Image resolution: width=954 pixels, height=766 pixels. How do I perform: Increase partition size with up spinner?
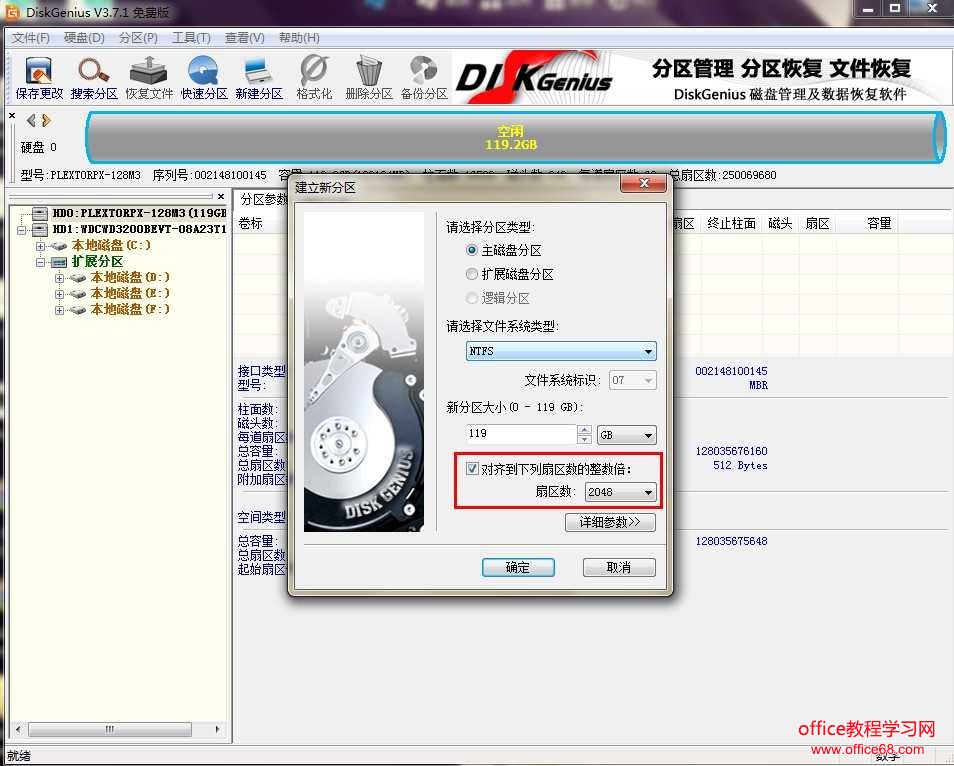coord(585,430)
